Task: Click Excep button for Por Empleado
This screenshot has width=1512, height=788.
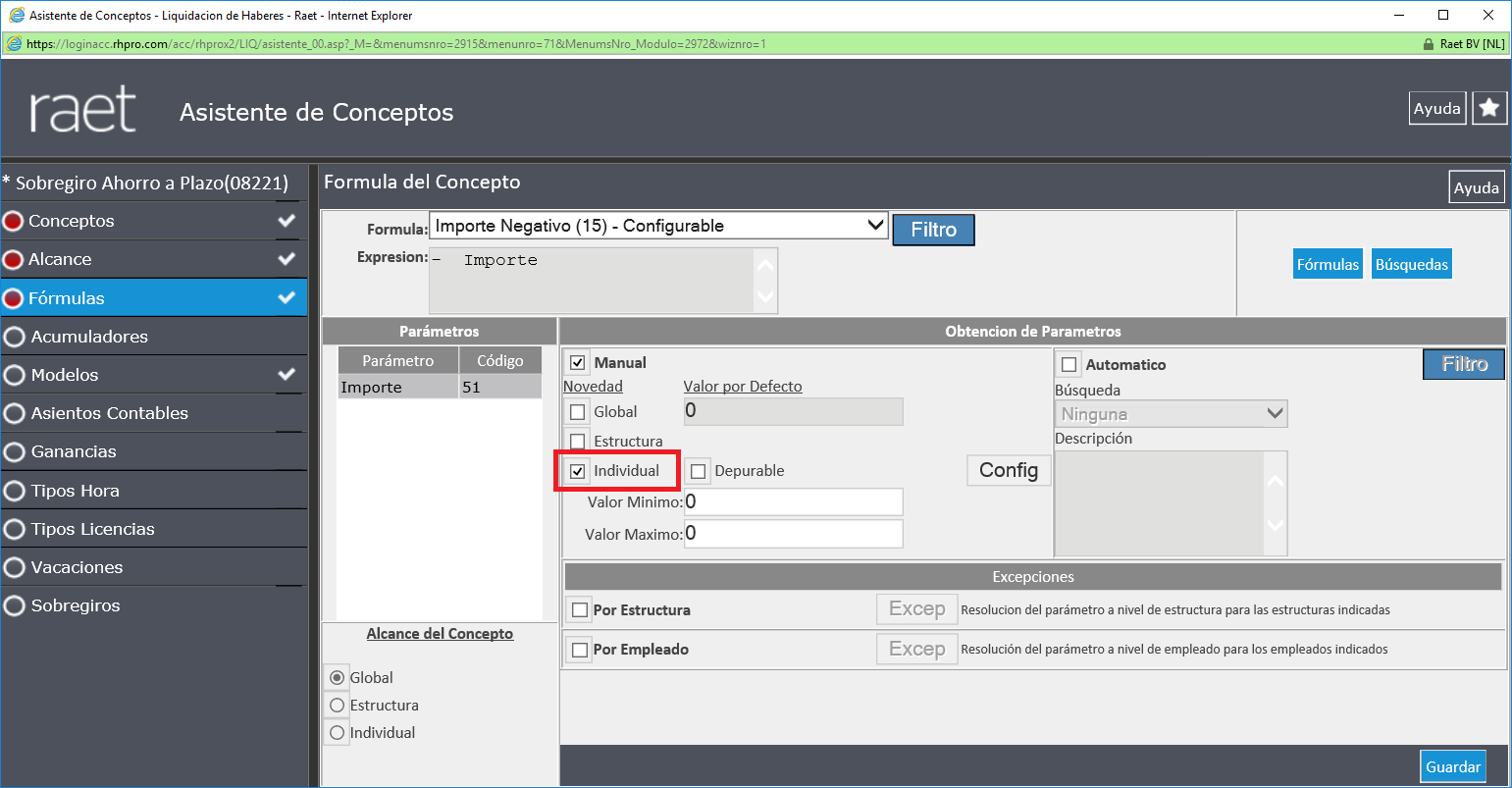Action: pyautogui.click(x=917, y=649)
